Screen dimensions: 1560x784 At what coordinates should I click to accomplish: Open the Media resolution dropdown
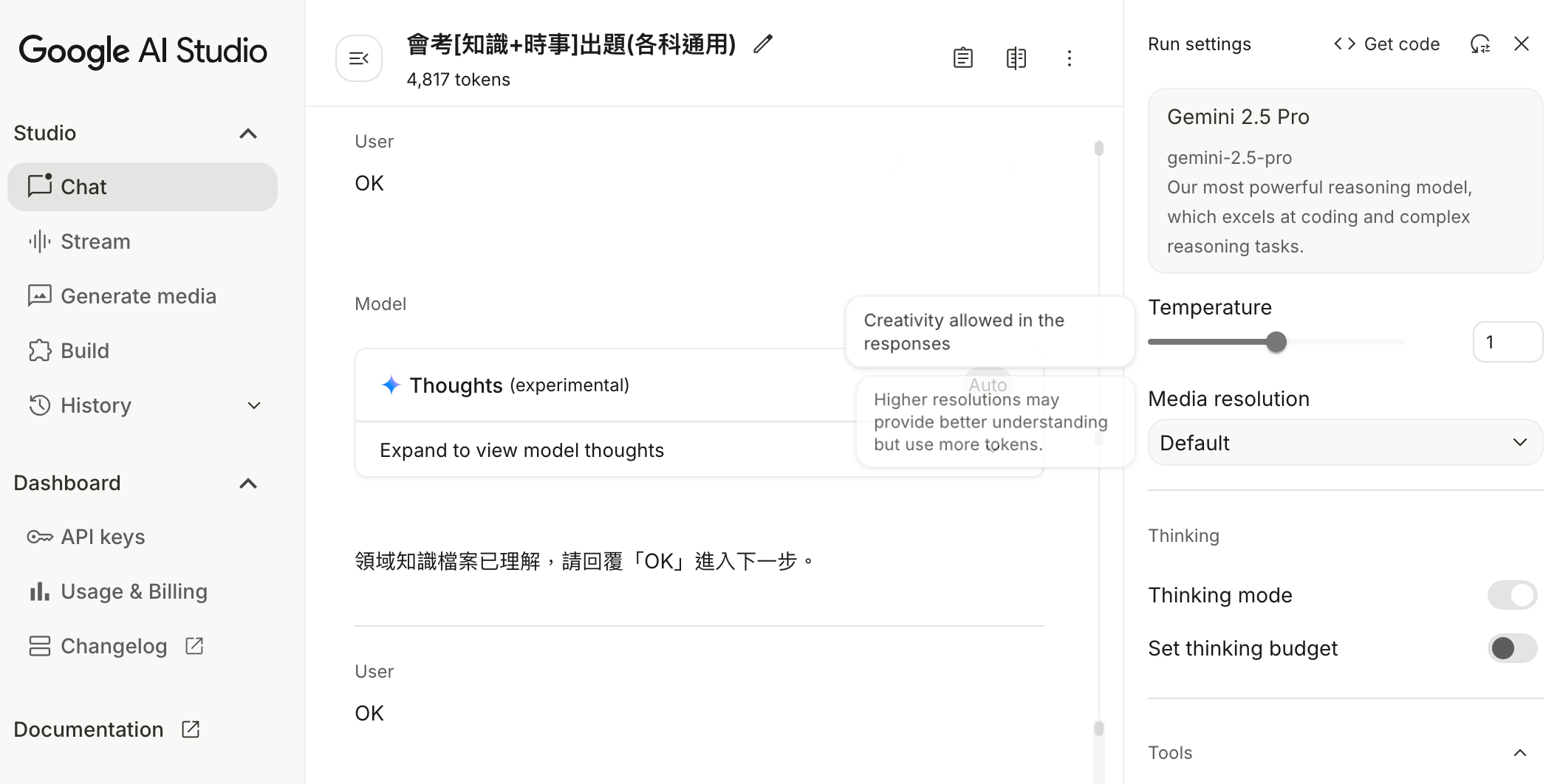1345,443
